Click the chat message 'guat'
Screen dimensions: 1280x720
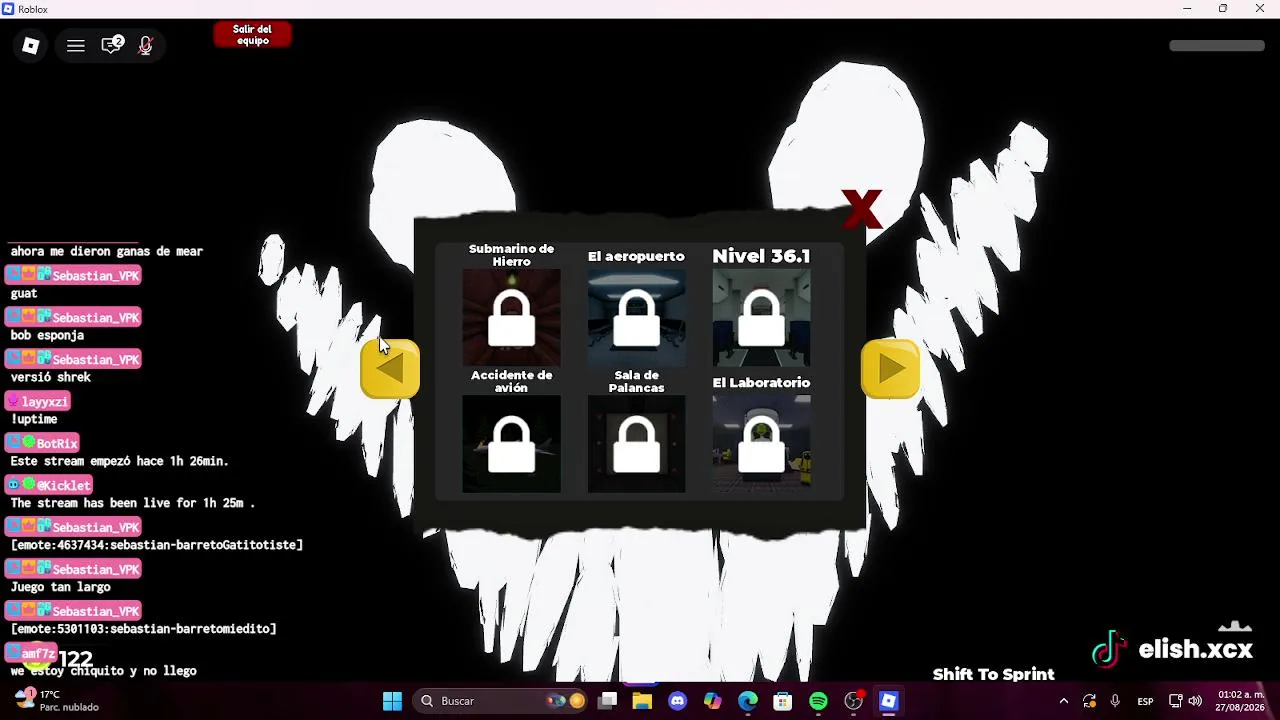(x=24, y=293)
